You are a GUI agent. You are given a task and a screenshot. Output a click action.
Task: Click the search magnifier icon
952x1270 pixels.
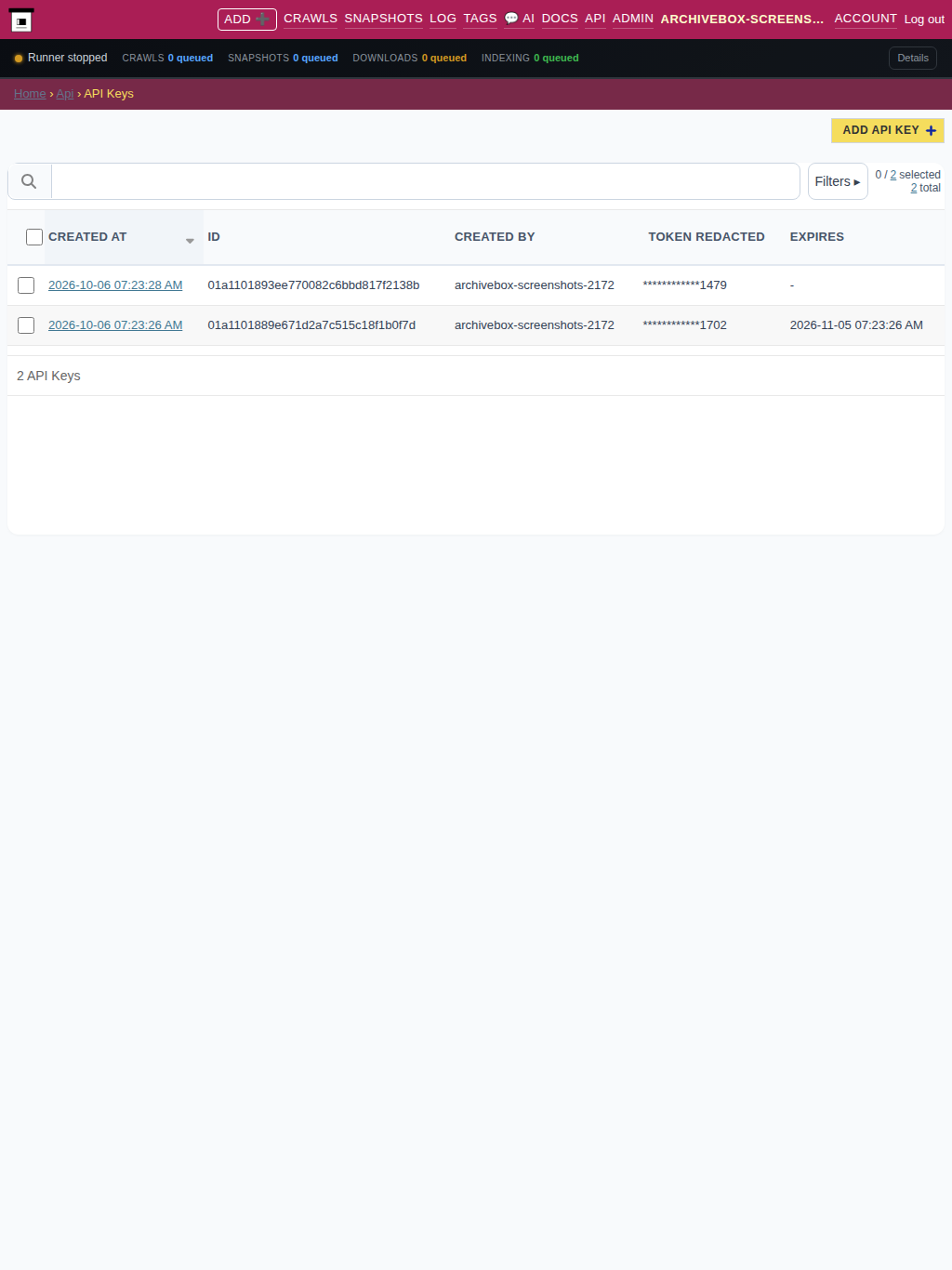(x=29, y=181)
